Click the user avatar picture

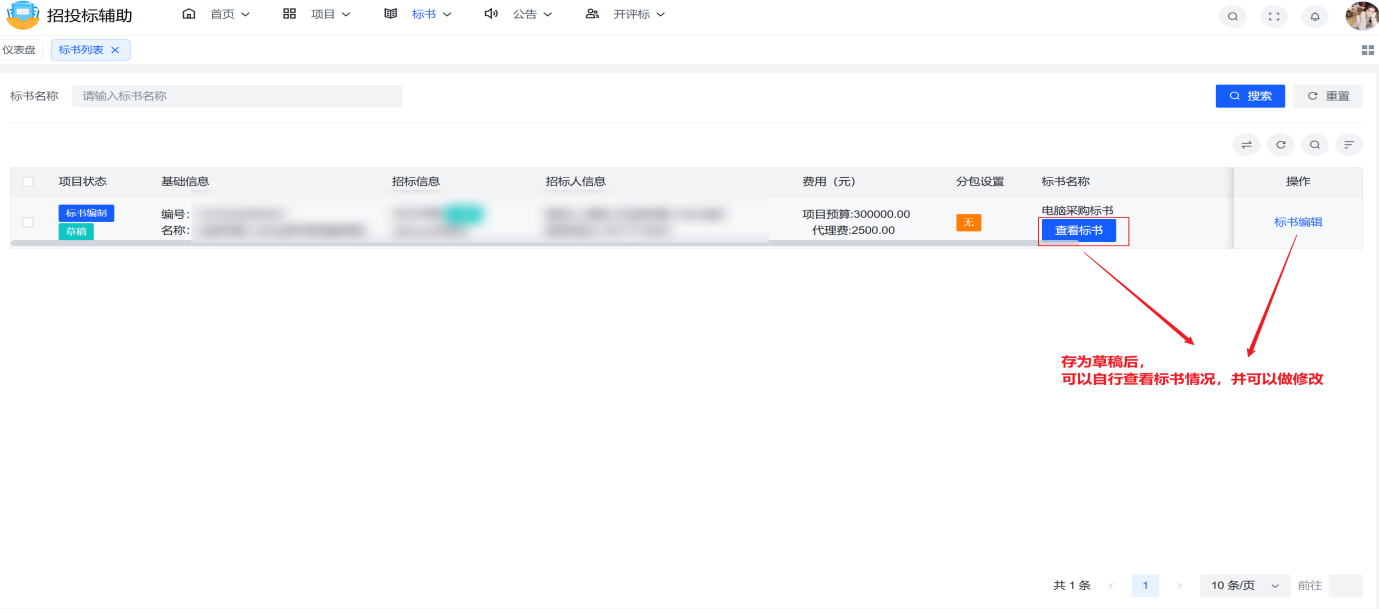[1360, 16]
